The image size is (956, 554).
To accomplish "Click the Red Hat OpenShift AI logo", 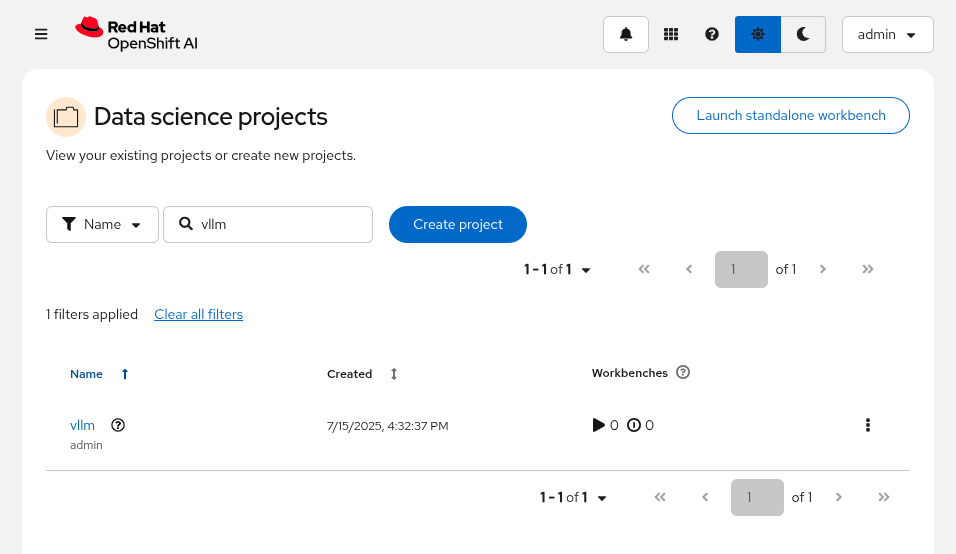I will (137, 34).
